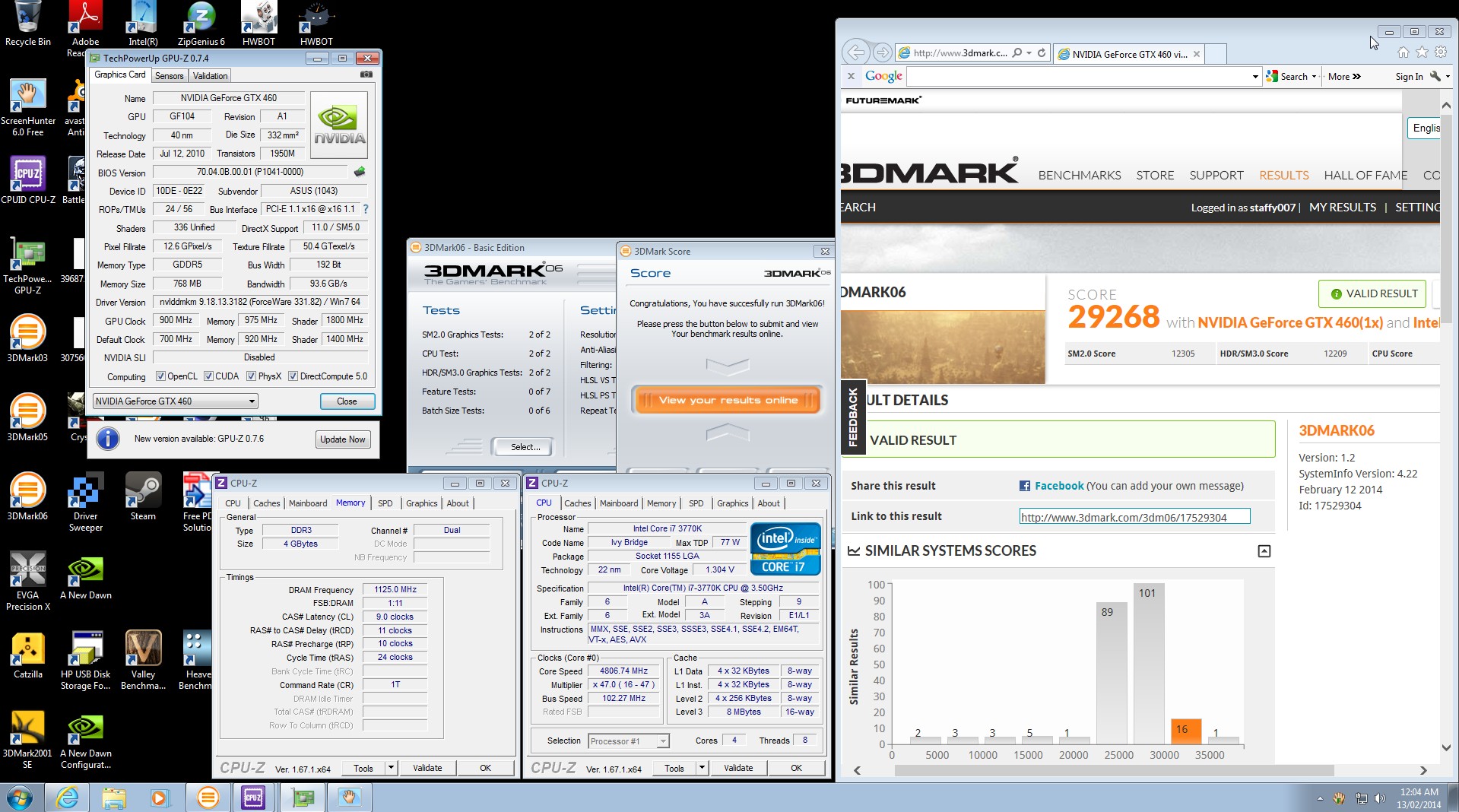Click orange bar labeled 16 in chart
This screenshot has width=1459, height=812.
(1186, 731)
